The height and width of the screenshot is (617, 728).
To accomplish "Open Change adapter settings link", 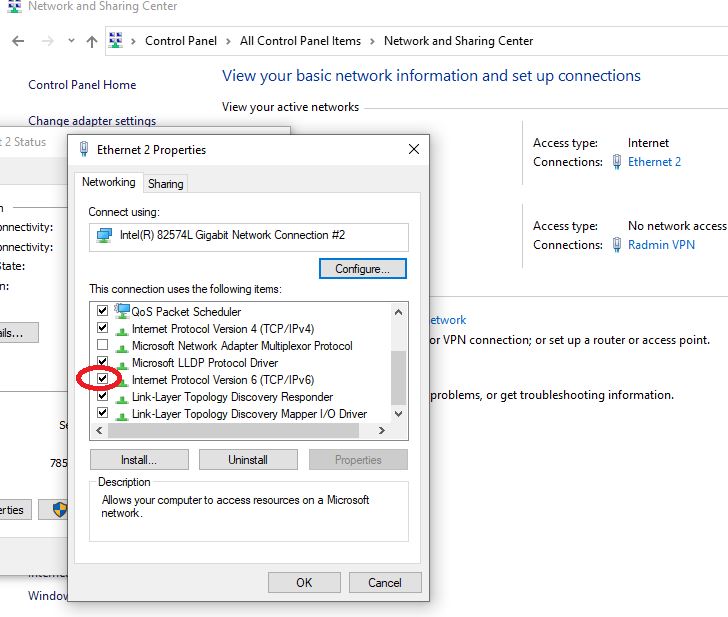I will (x=92, y=121).
